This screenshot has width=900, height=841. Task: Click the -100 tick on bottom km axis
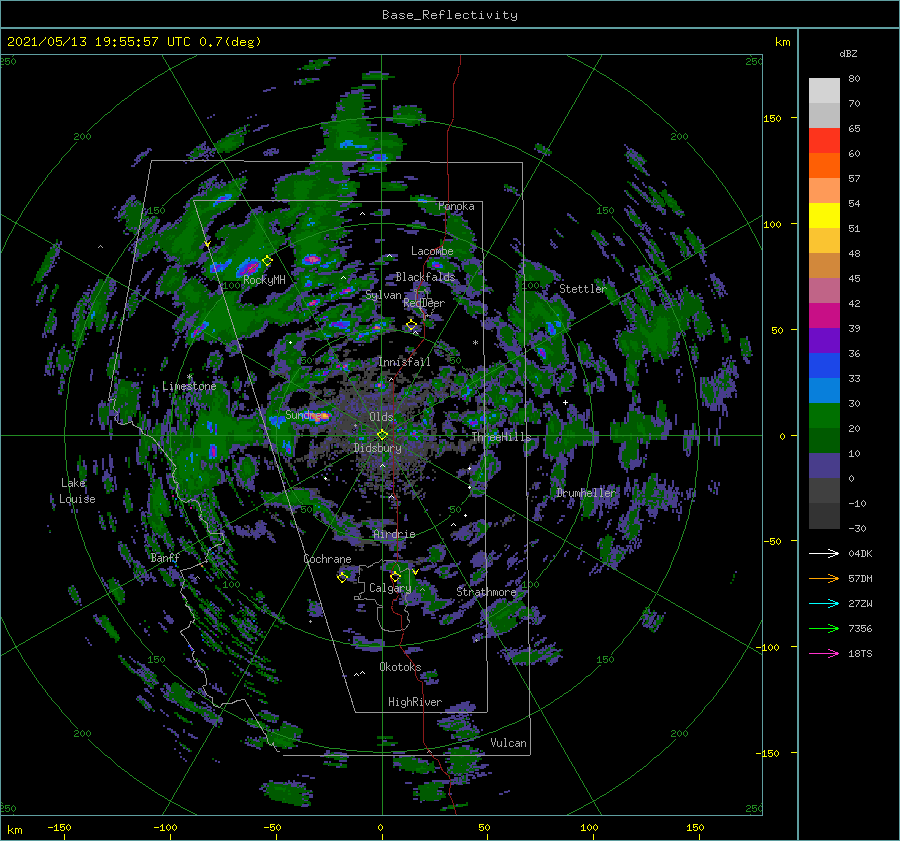(x=164, y=828)
